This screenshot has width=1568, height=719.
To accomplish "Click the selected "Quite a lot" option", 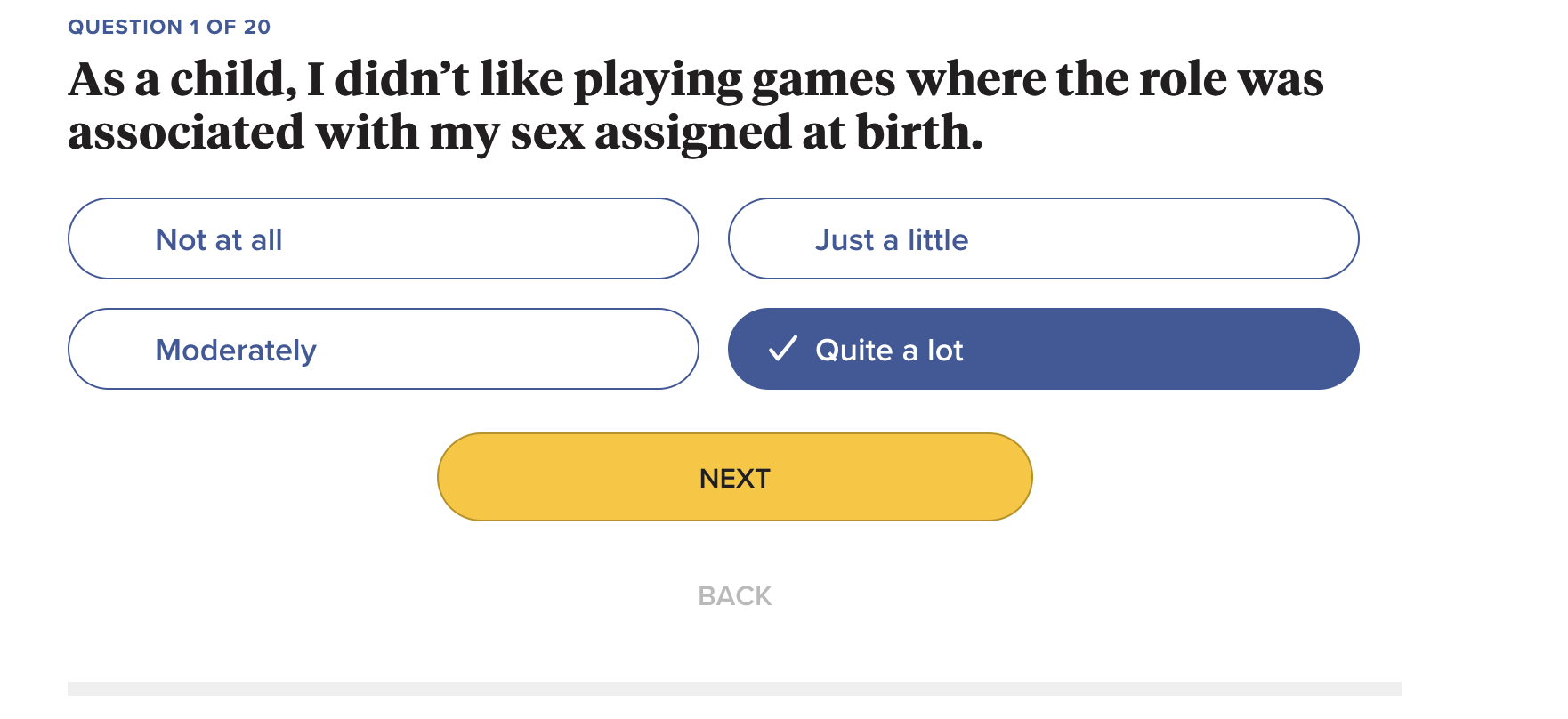I will tap(1043, 349).
